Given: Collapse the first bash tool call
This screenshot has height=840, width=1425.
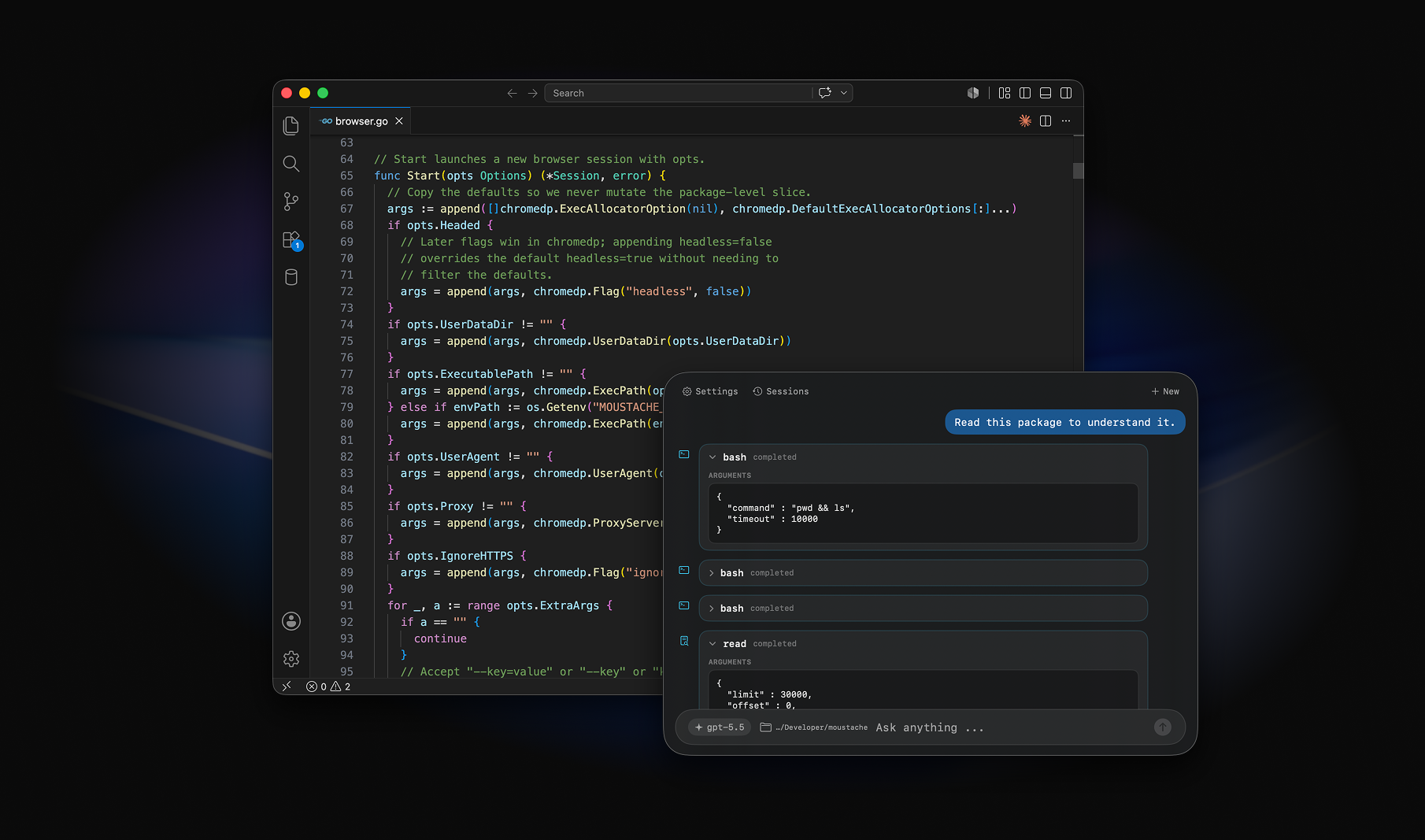Looking at the screenshot, I should (712, 457).
